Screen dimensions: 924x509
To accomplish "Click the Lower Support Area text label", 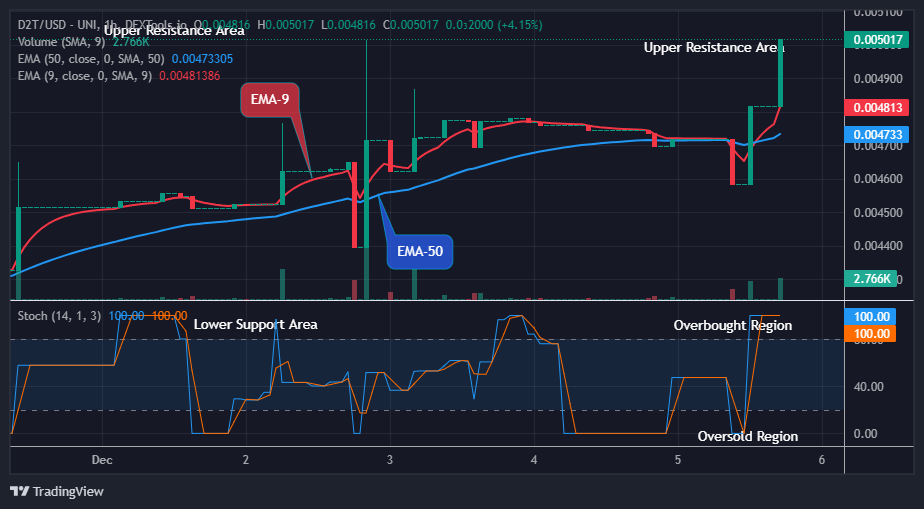I will click(256, 324).
